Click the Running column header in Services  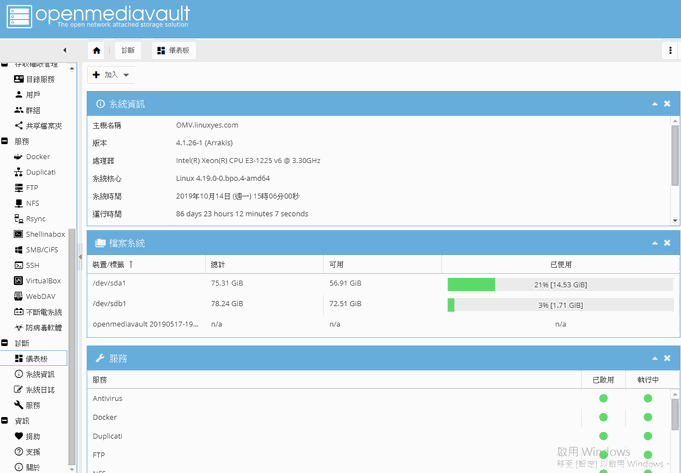tap(648, 380)
